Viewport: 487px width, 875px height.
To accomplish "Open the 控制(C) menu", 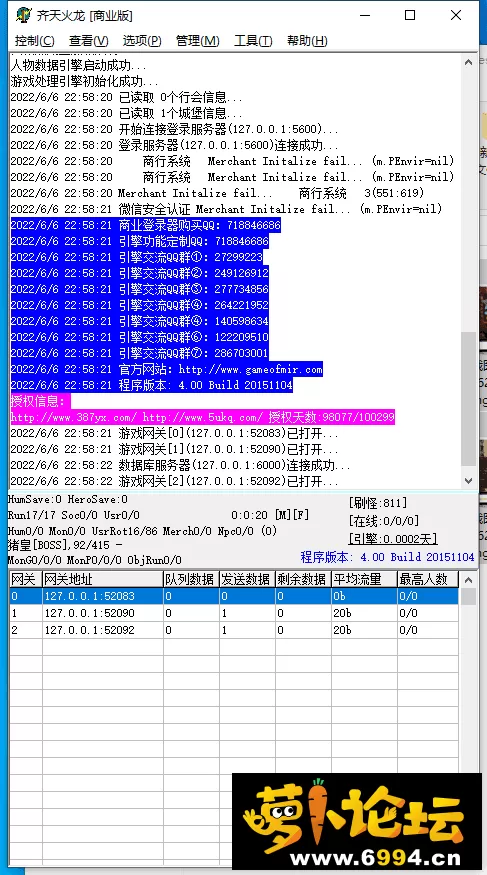I will (35, 41).
